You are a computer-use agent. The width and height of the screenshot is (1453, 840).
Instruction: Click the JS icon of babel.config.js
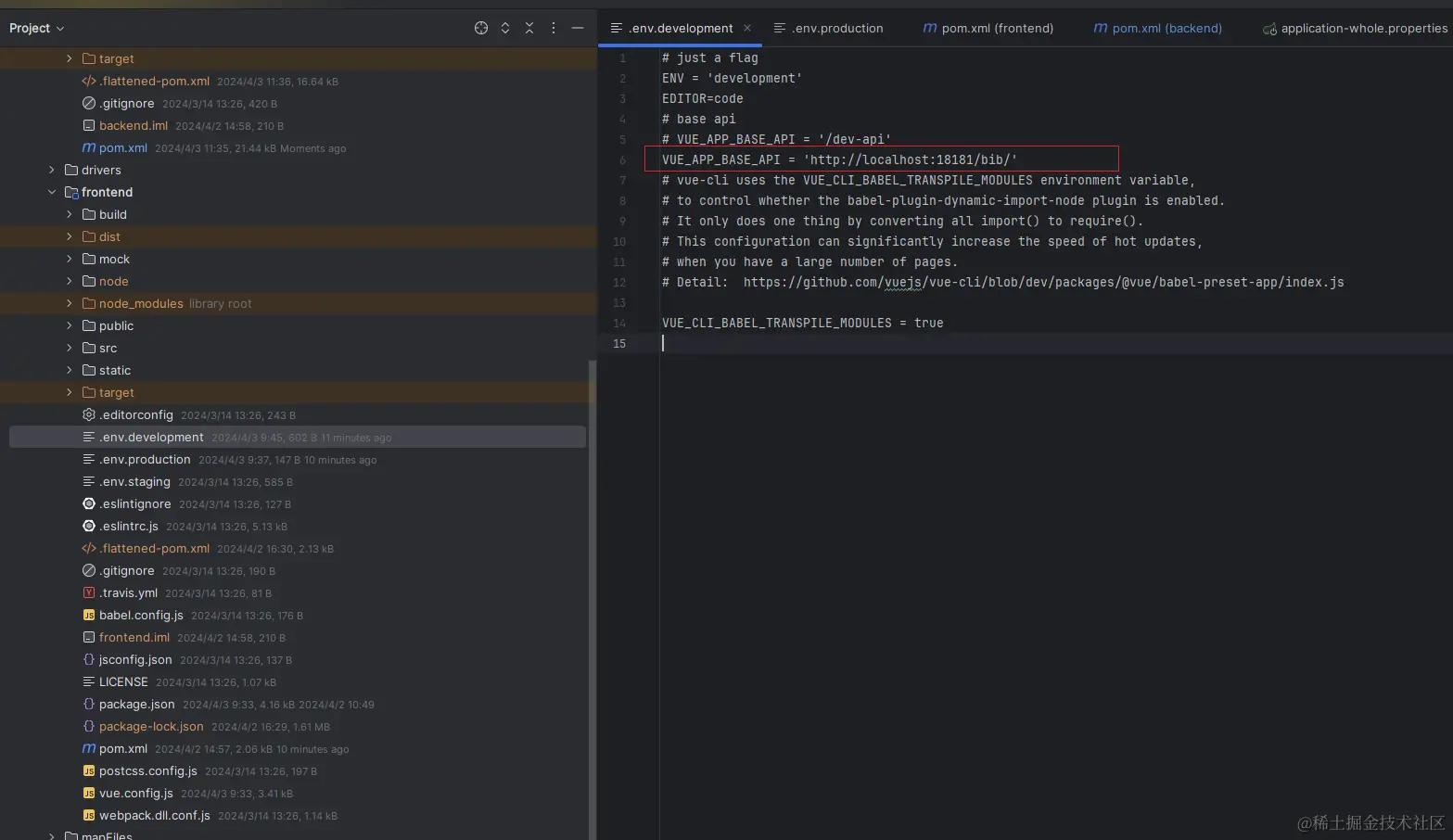(x=89, y=615)
